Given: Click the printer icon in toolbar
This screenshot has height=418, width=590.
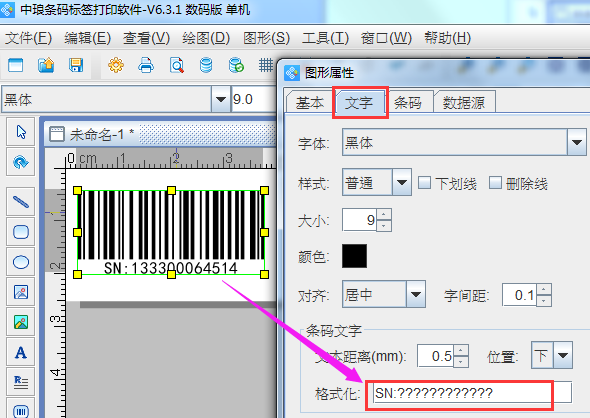Looking at the screenshot, I should pyautogui.click(x=146, y=65).
